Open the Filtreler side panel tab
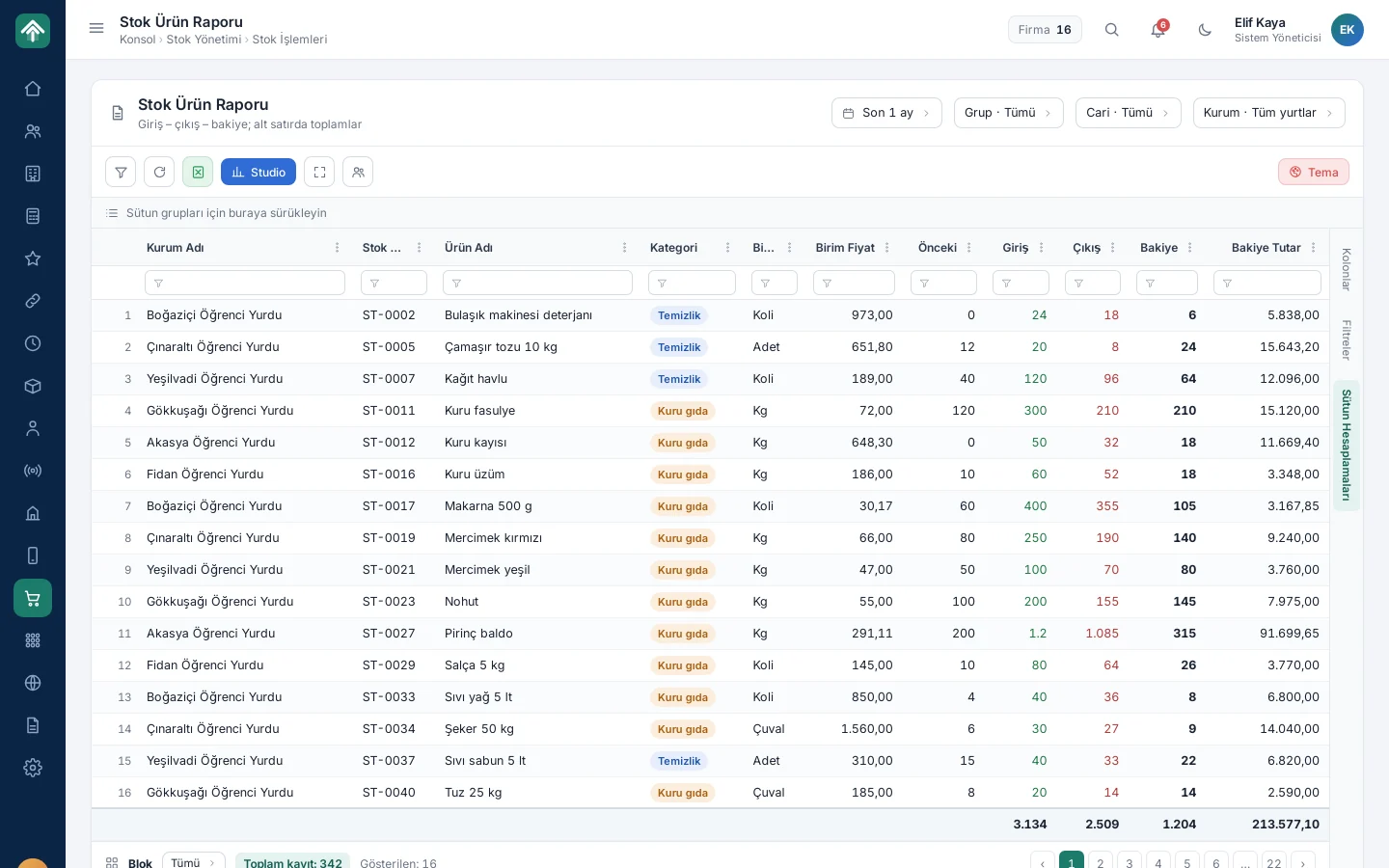The height and width of the screenshot is (868, 1389). coord(1347,339)
